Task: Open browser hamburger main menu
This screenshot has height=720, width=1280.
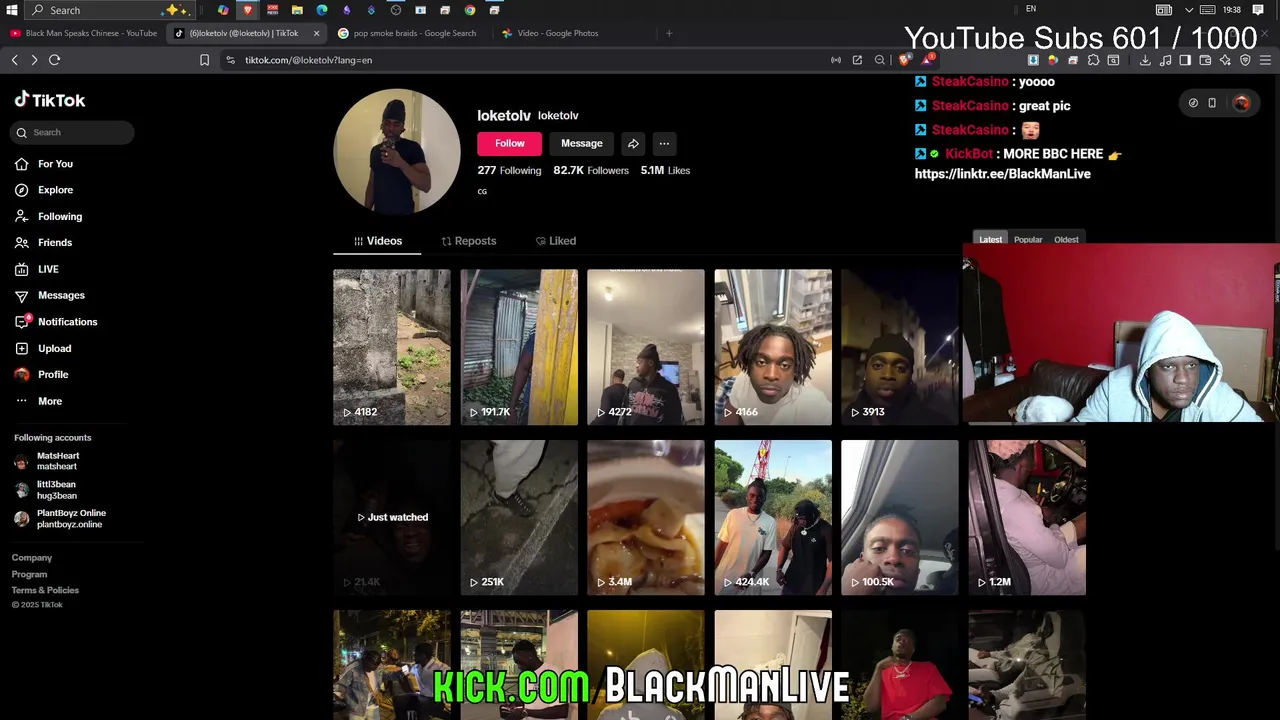Action: [1265, 60]
